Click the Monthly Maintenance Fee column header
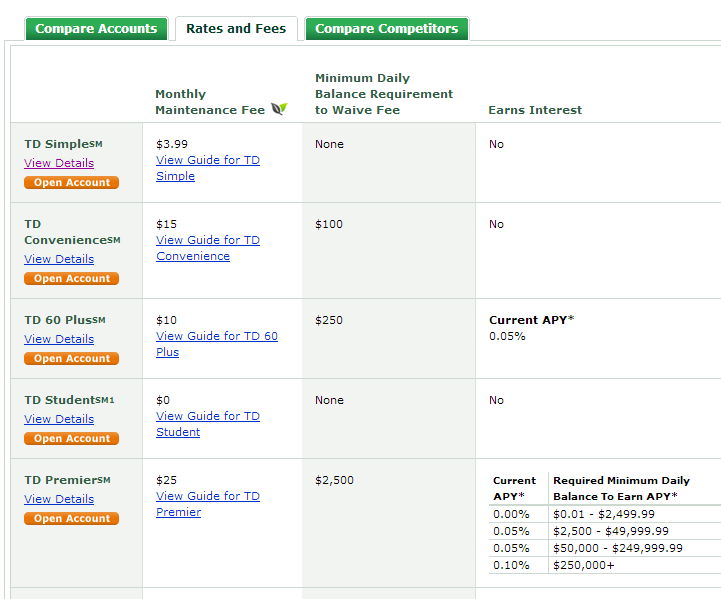Viewport: 721px width, 599px height. coord(210,102)
